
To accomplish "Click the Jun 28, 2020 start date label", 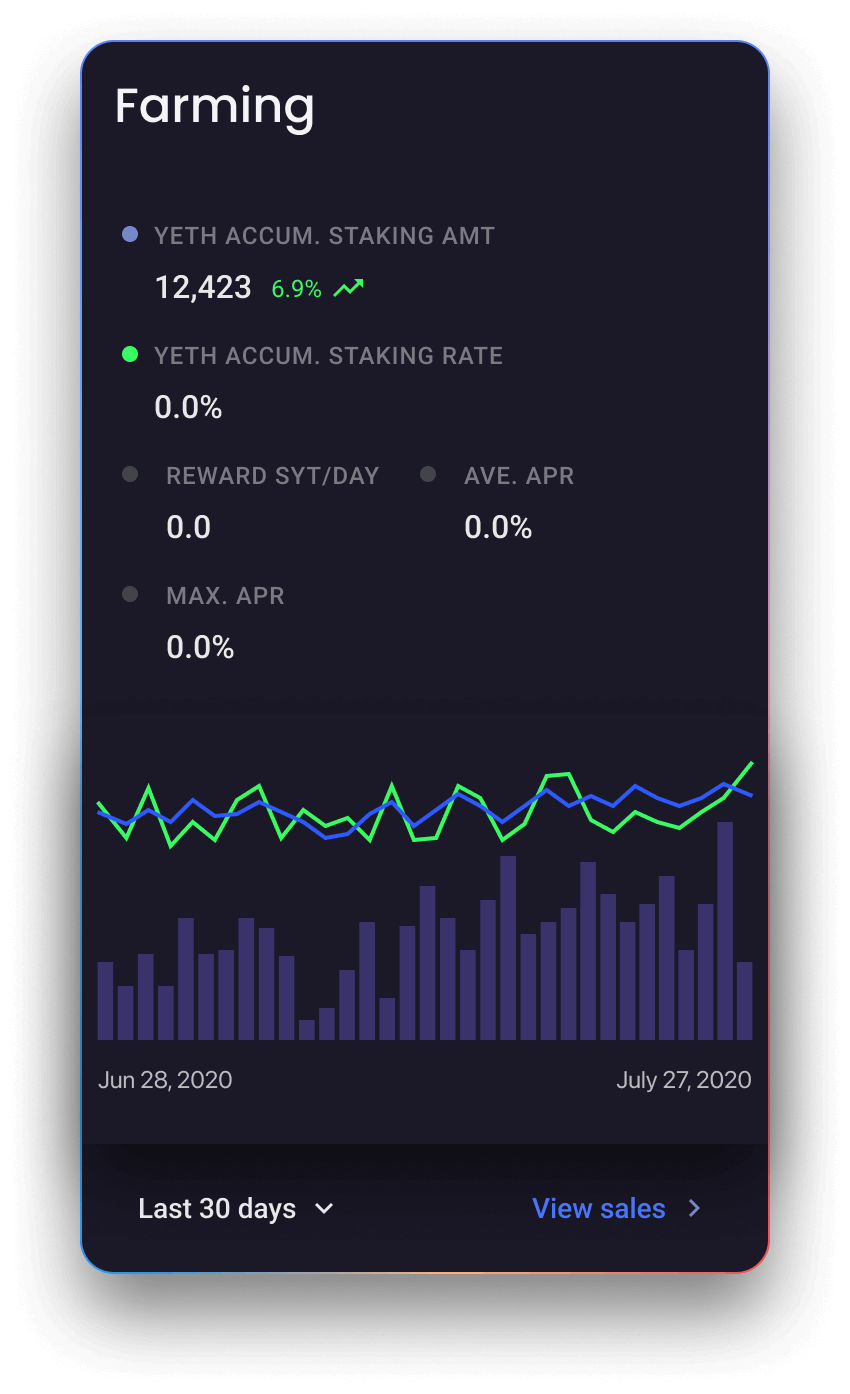I will pos(165,1080).
